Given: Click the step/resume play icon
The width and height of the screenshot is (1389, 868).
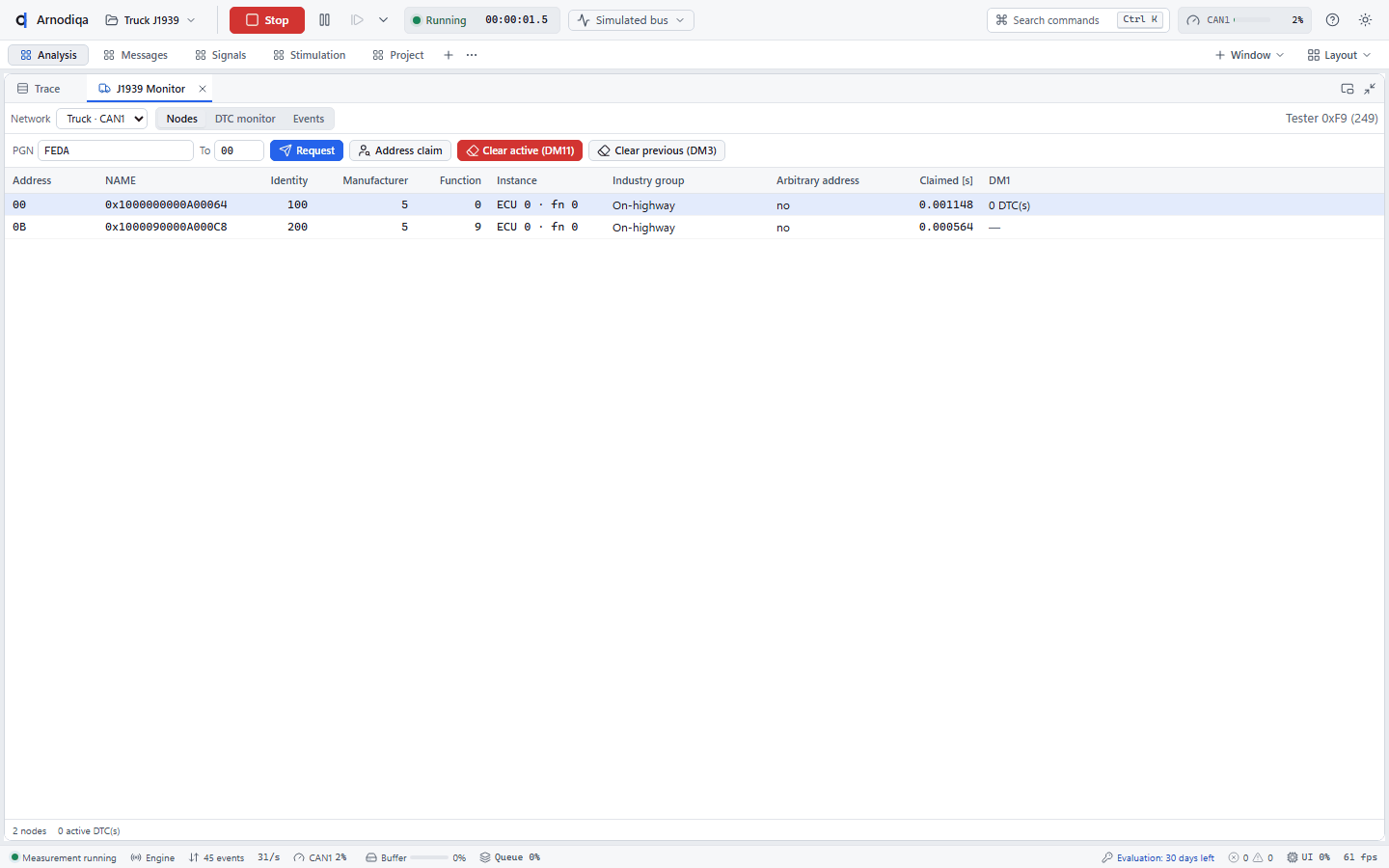Looking at the screenshot, I should (357, 20).
